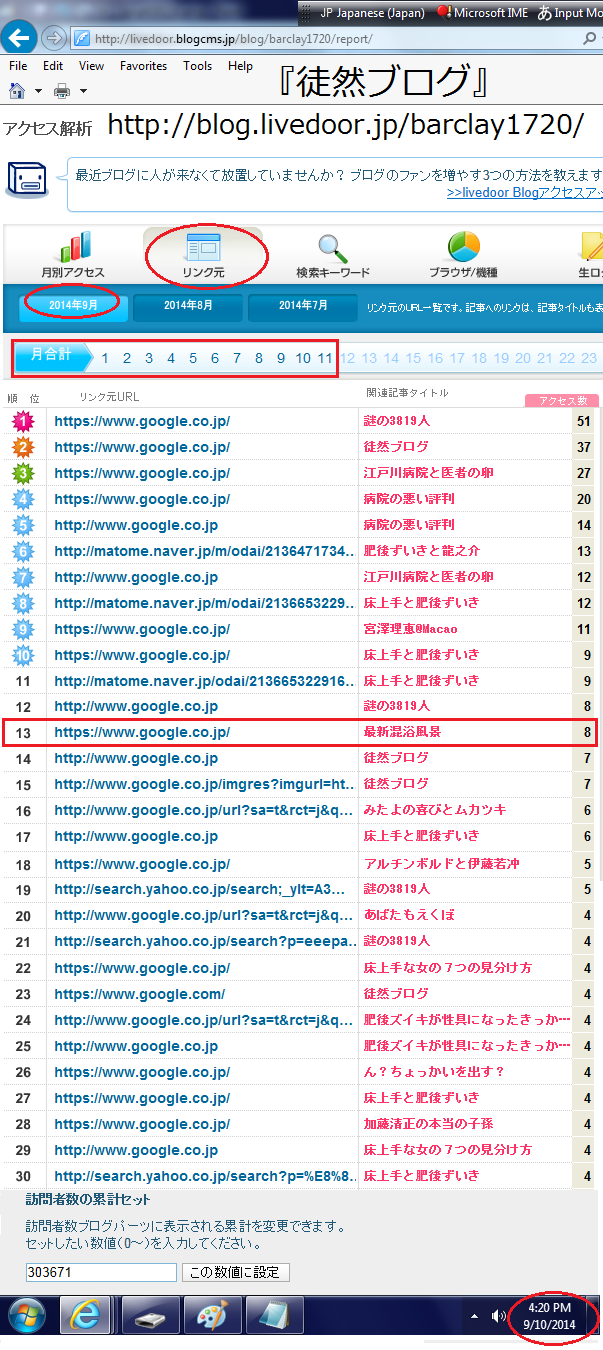The height and width of the screenshot is (1350, 603).
Task: Open rank 1 https://www.google.co.jp/ link
Action: pos(142,421)
